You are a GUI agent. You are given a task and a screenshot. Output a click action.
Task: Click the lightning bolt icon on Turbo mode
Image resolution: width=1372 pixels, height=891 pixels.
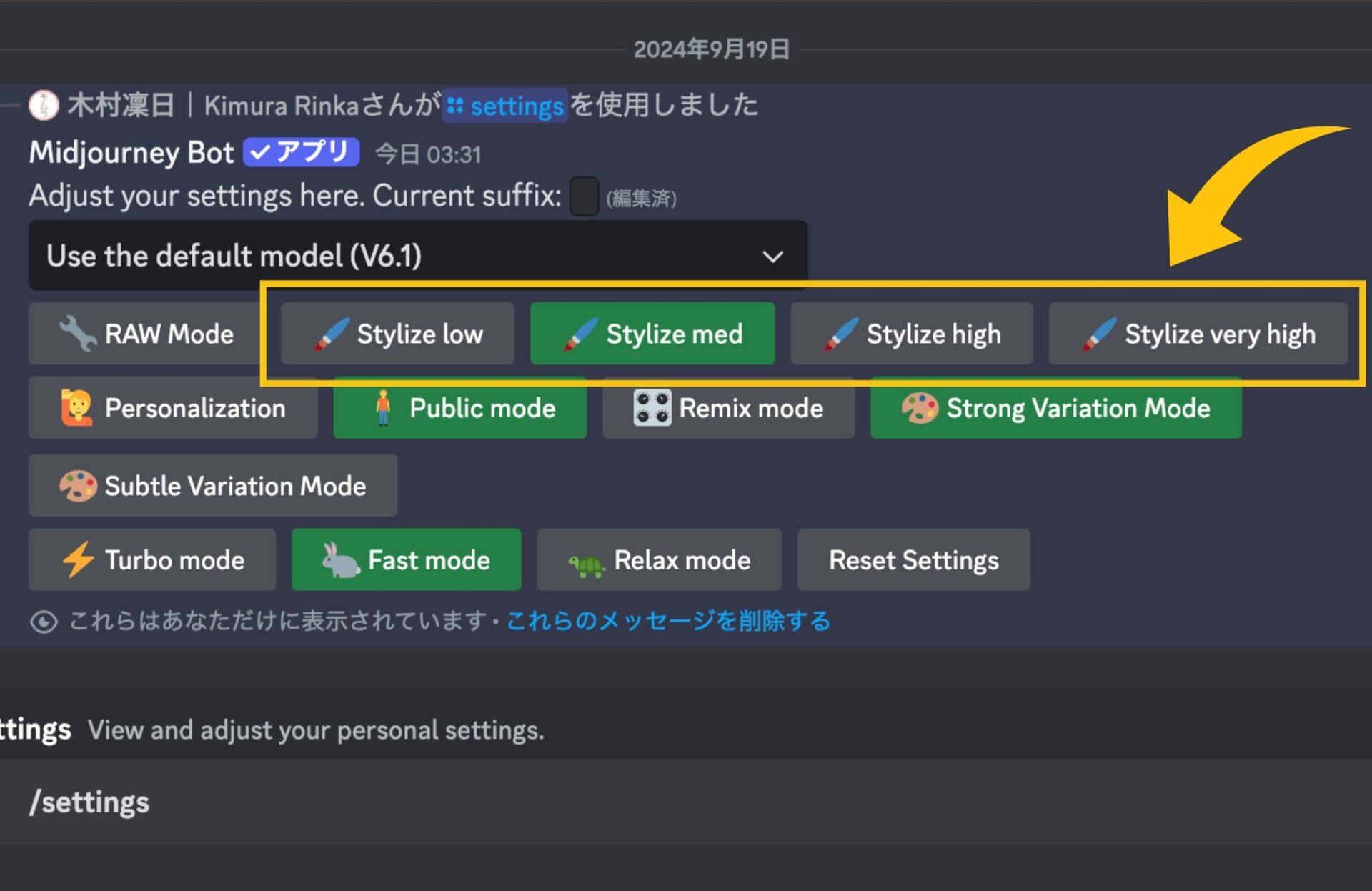pyautogui.click(x=79, y=559)
